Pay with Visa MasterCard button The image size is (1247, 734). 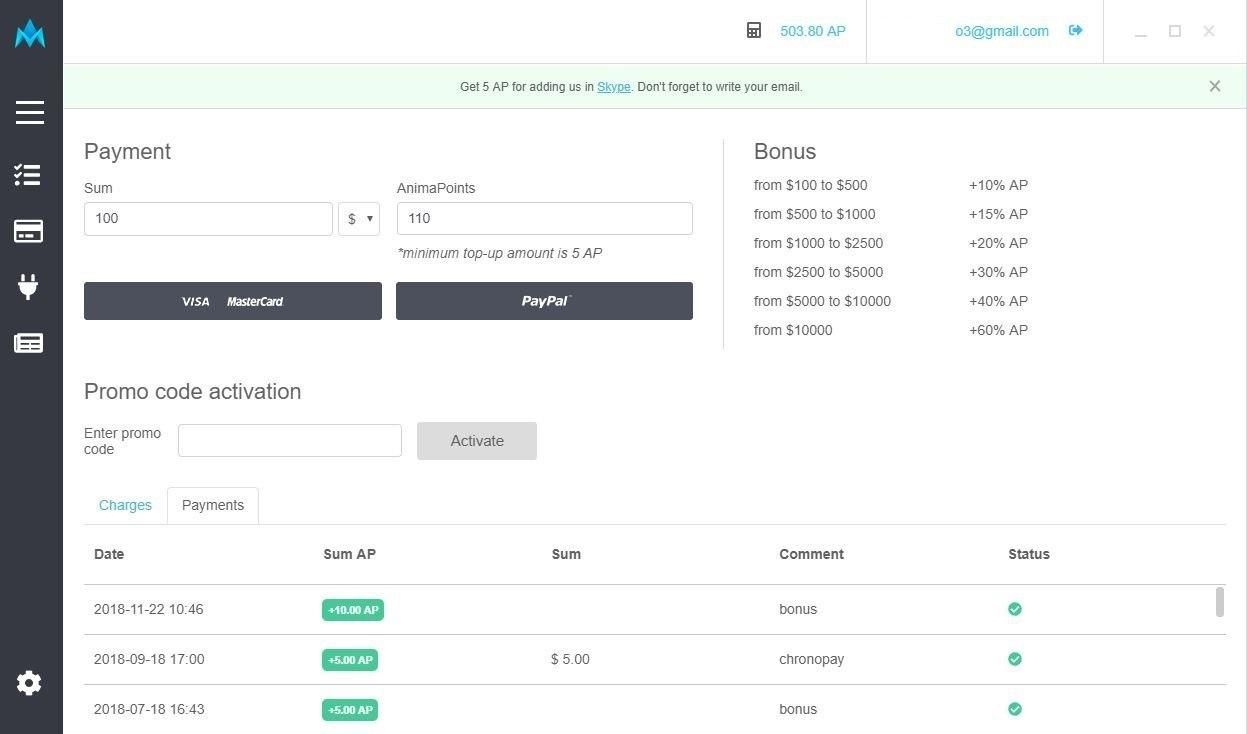[233, 301]
